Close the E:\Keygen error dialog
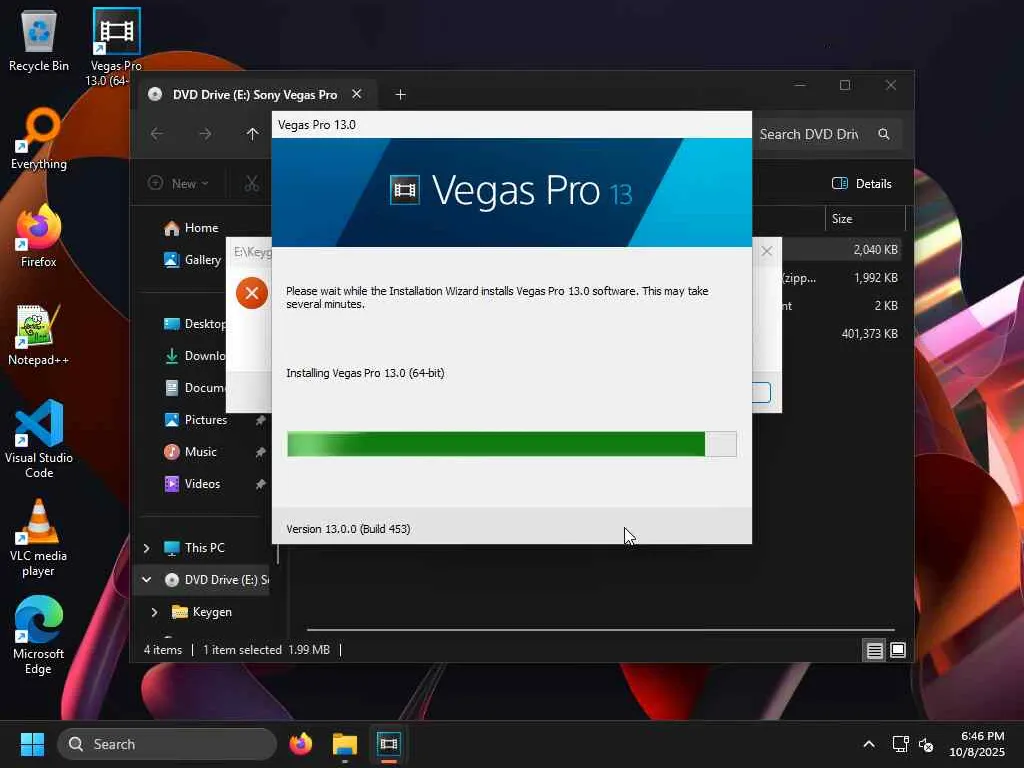 (x=767, y=251)
